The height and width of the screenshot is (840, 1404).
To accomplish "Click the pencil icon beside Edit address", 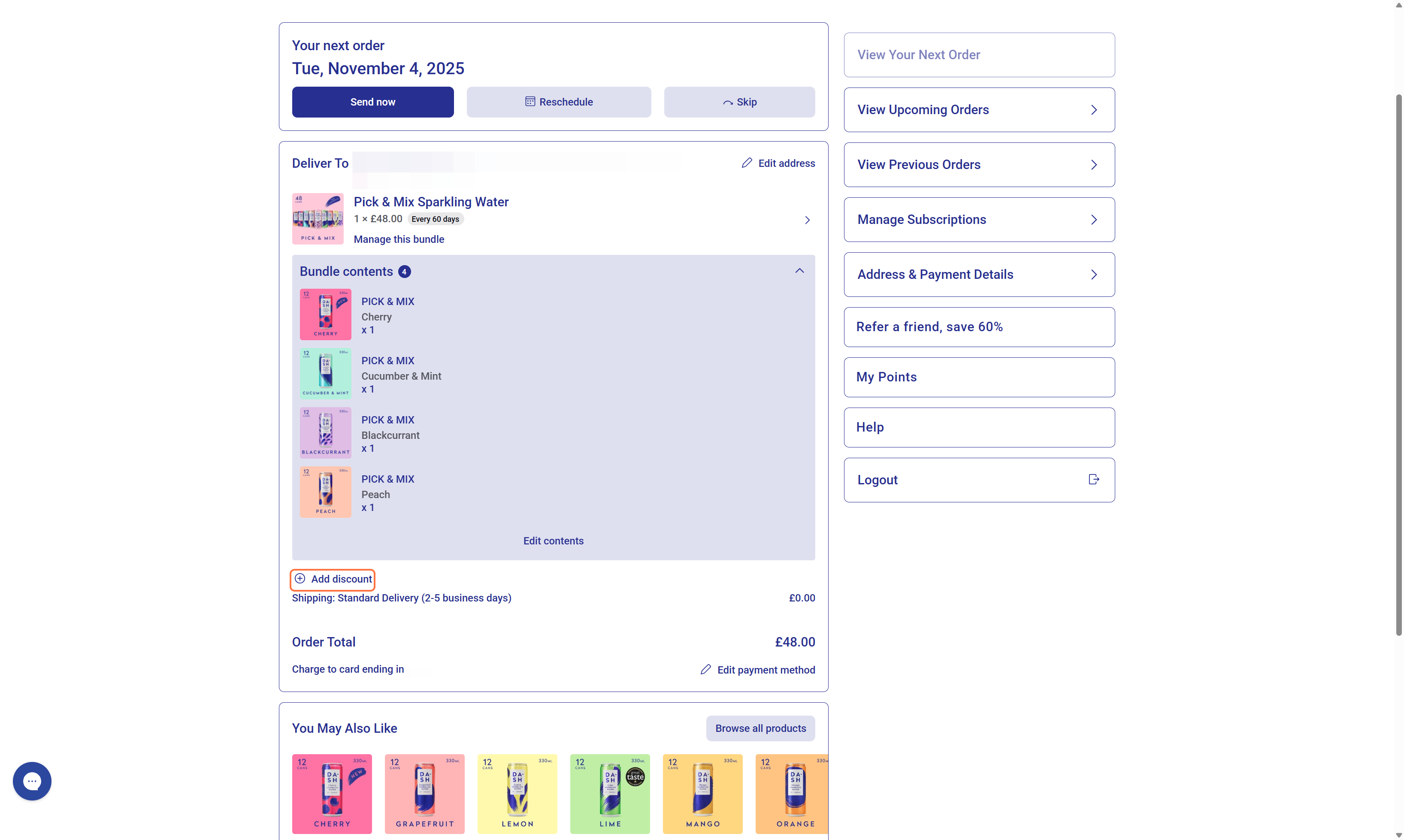I will pyautogui.click(x=747, y=163).
